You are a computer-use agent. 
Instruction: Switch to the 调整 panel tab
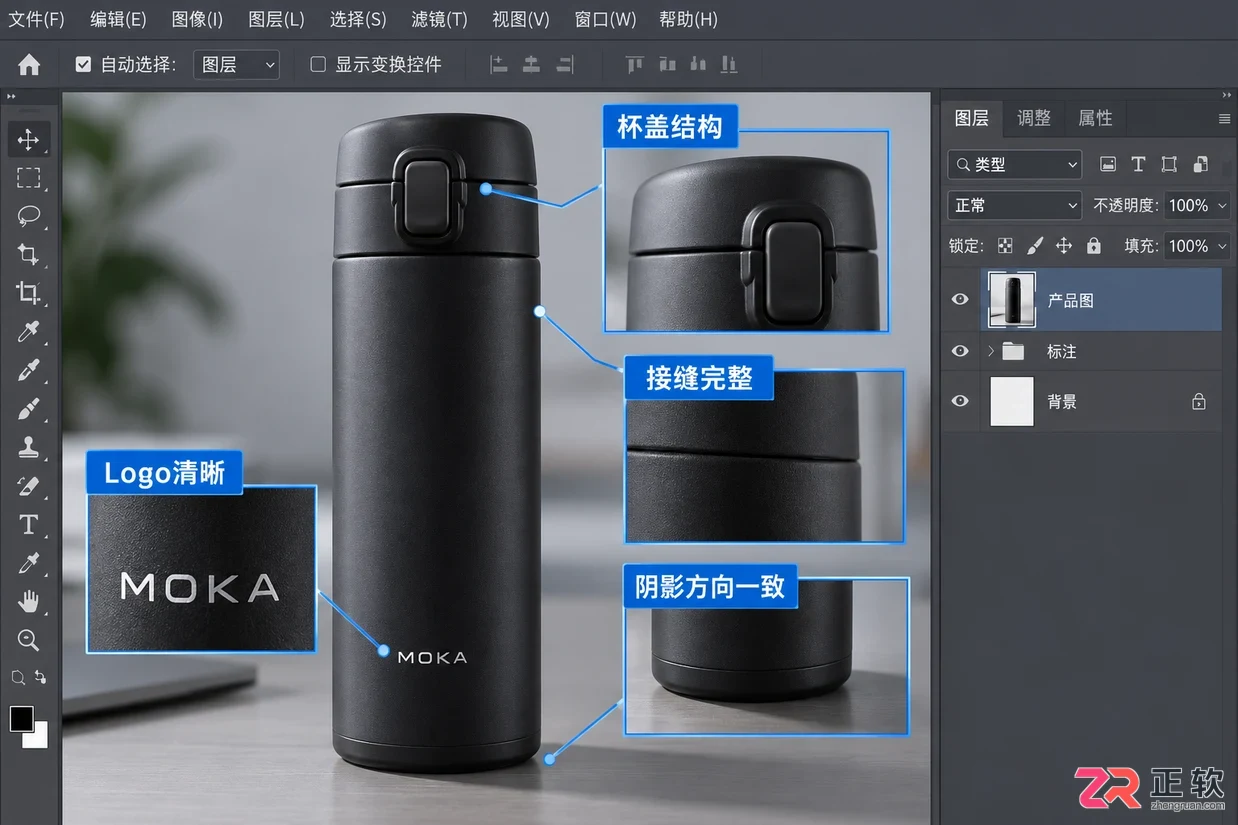pyautogui.click(x=1034, y=118)
